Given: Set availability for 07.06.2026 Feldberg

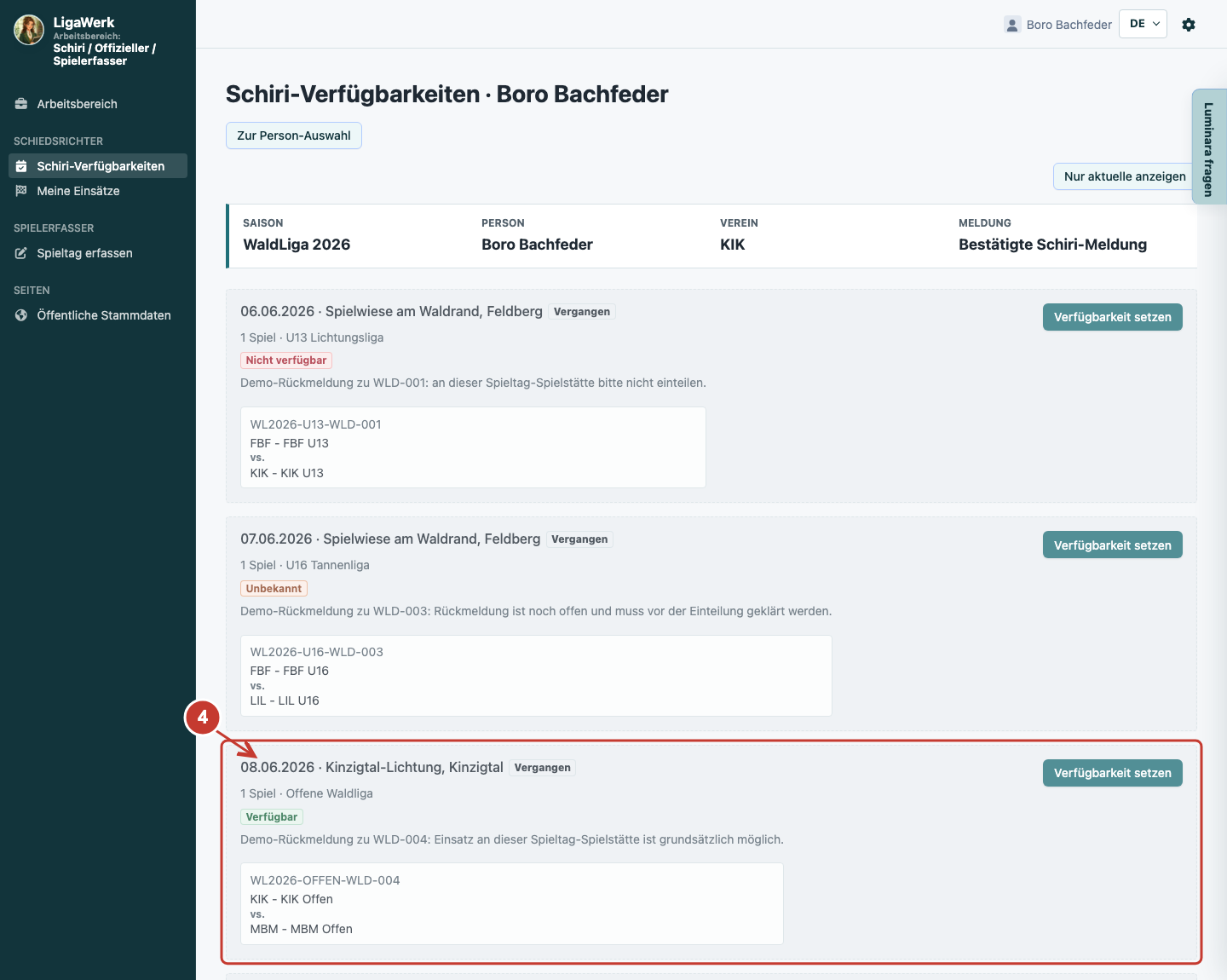Looking at the screenshot, I should coord(1112,545).
